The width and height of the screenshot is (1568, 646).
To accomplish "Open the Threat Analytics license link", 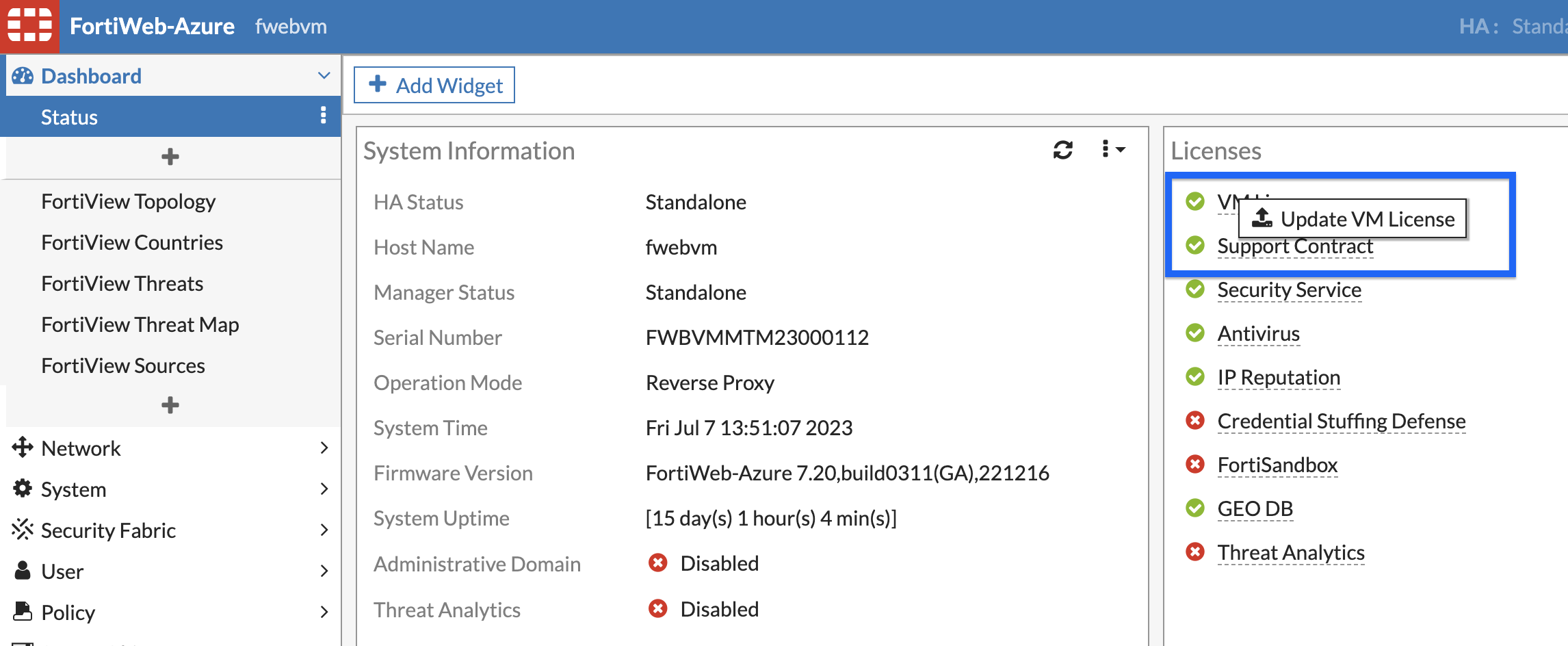I will point(1291,552).
